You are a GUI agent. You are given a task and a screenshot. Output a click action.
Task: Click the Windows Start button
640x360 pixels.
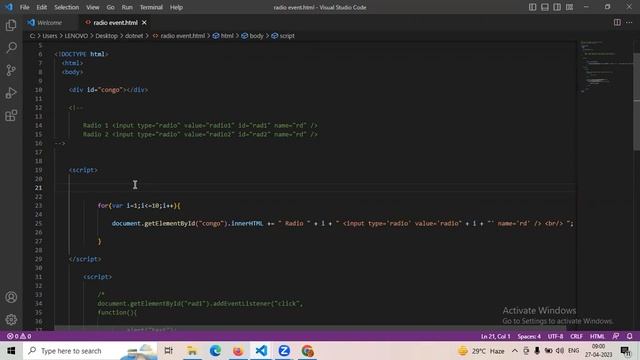click(x=11, y=351)
